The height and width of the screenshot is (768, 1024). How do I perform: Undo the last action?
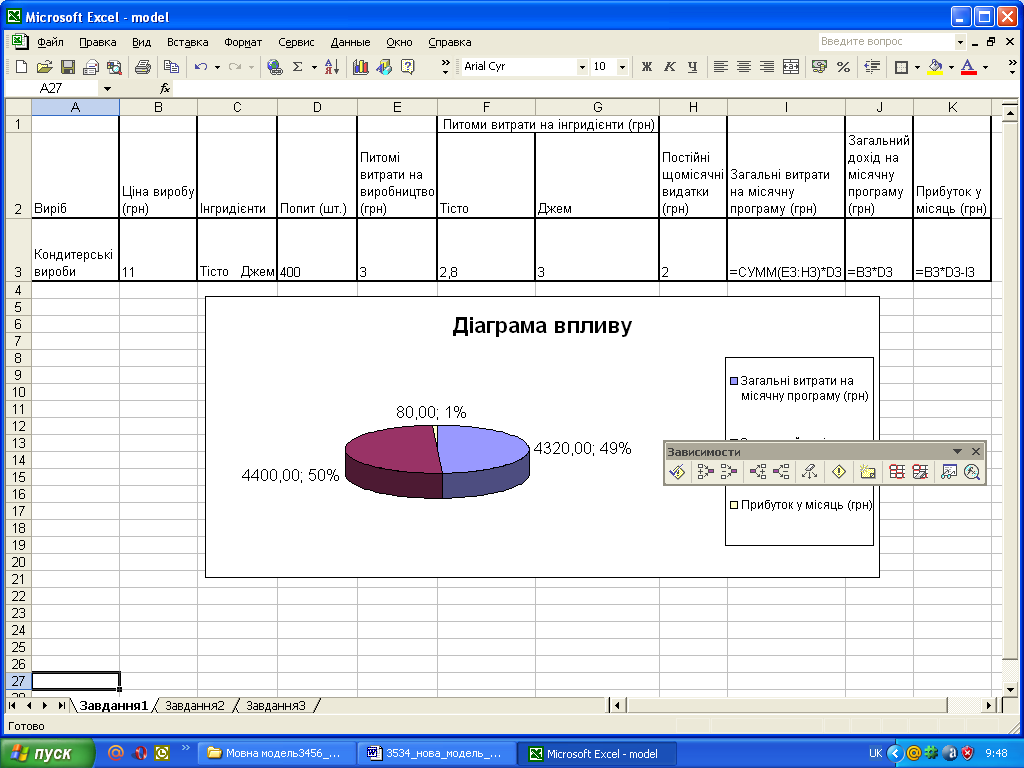(x=200, y=67)
